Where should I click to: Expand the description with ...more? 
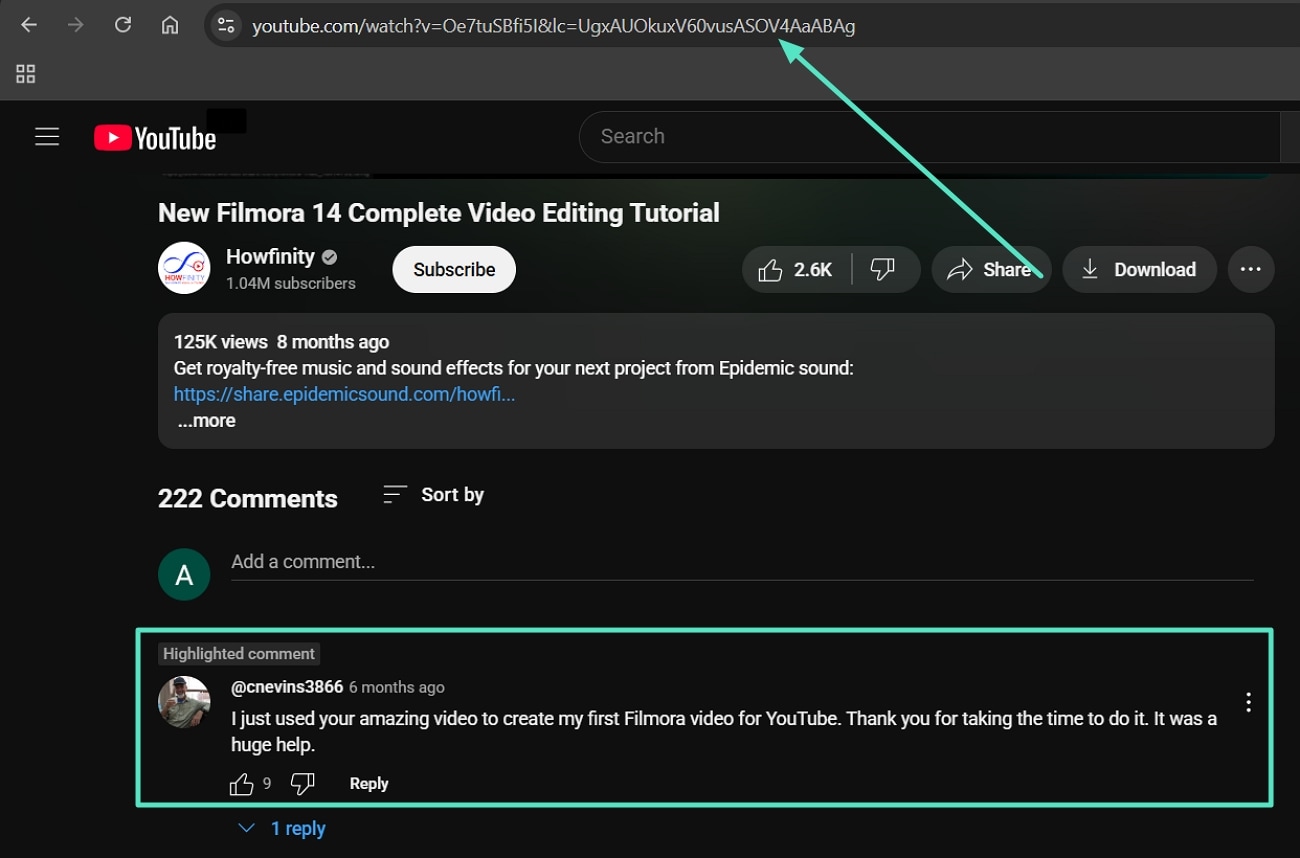point(207,421)
